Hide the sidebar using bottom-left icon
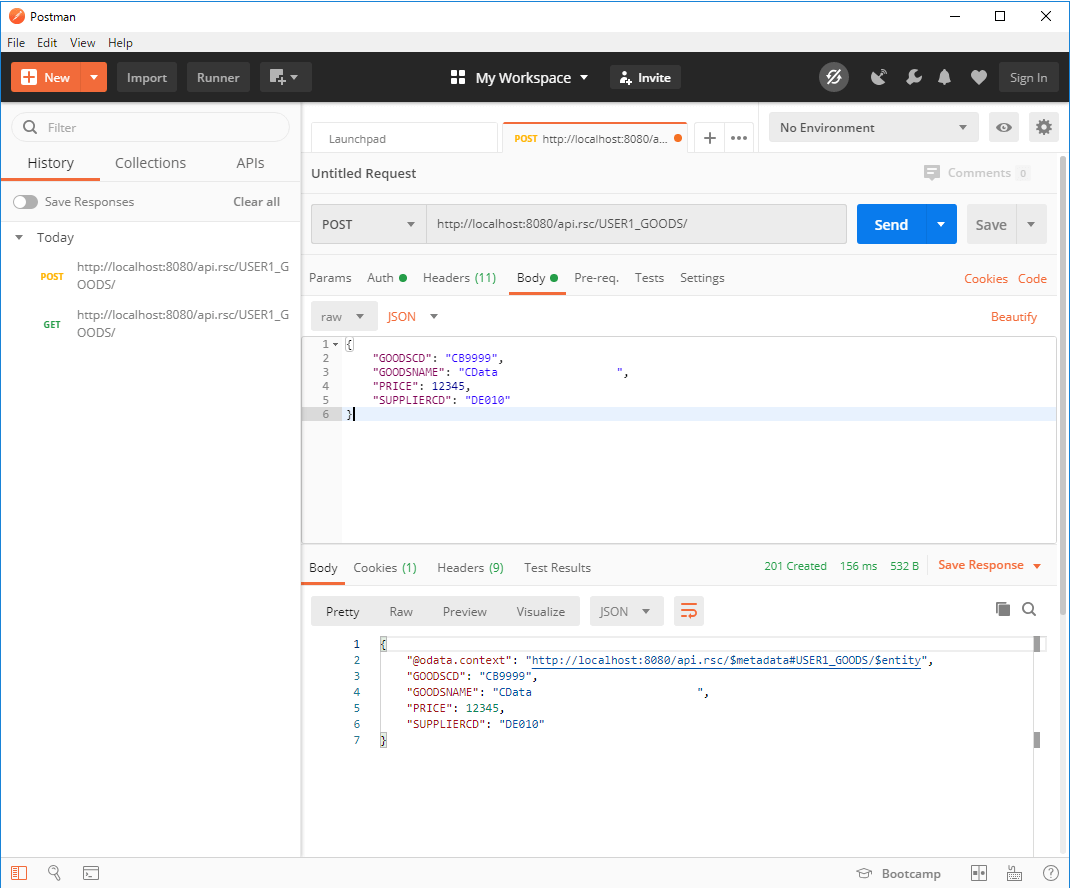Viewport: 1070px width, 888px height. (x=19, y=873)
